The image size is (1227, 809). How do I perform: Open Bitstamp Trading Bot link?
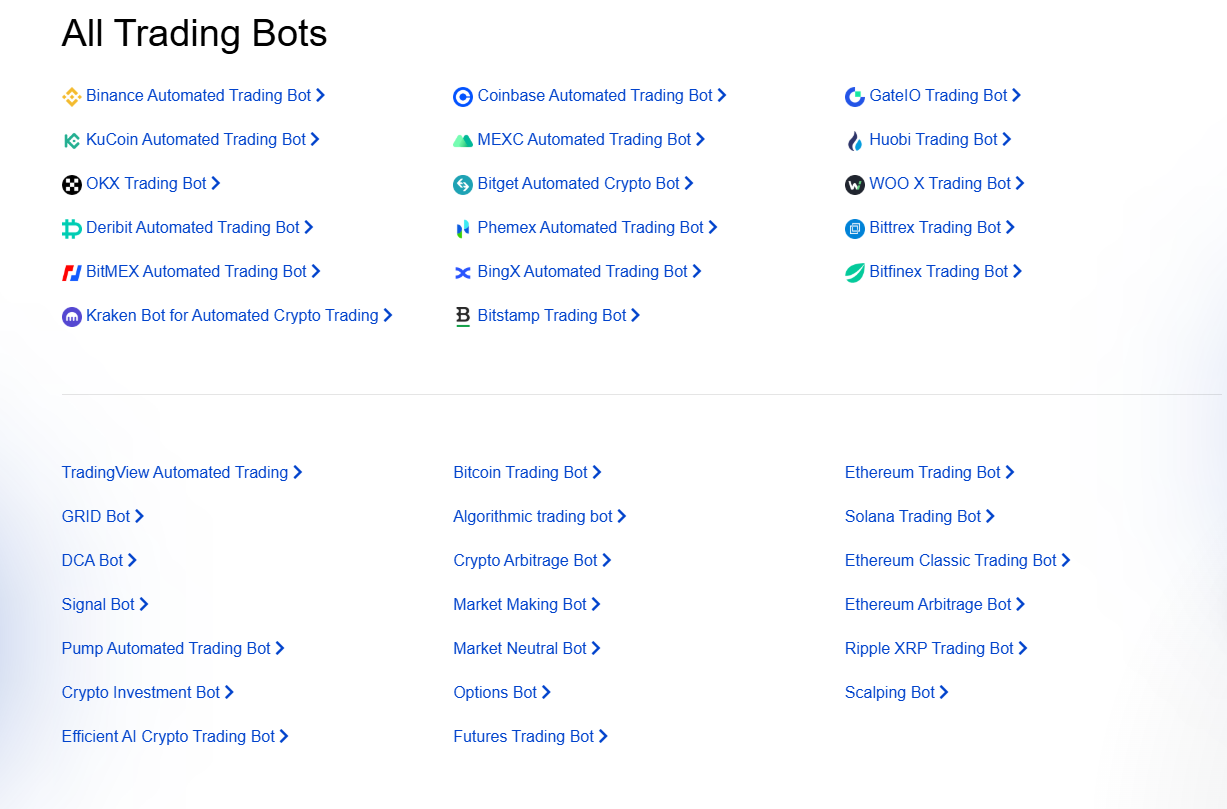click(559, 316)
